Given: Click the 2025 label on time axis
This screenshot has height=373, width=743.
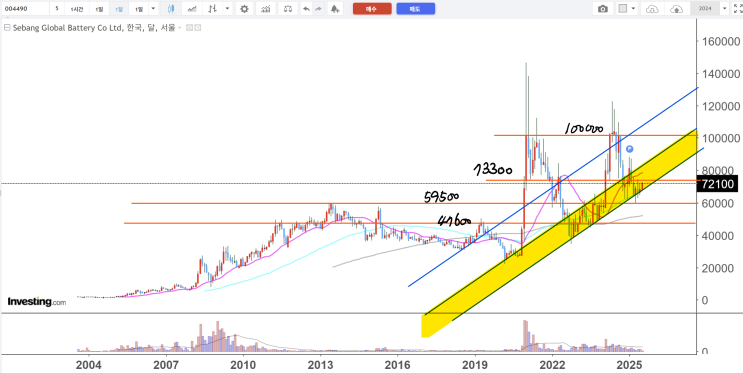Looking at the screenshot, I should 629,365.
